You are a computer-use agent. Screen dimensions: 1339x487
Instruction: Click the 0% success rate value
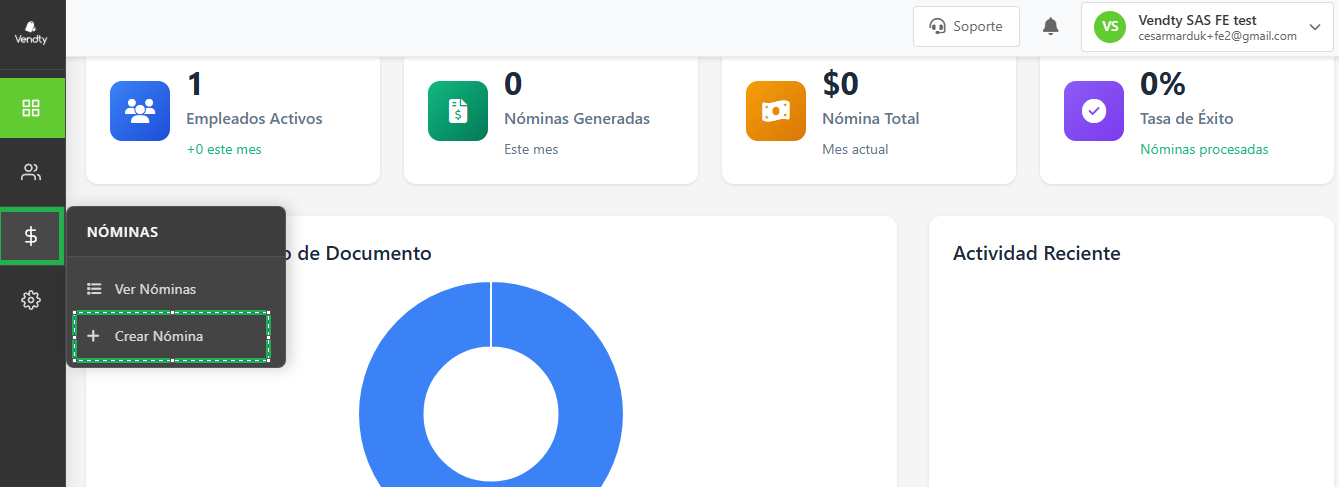[x=1163, y=84]
